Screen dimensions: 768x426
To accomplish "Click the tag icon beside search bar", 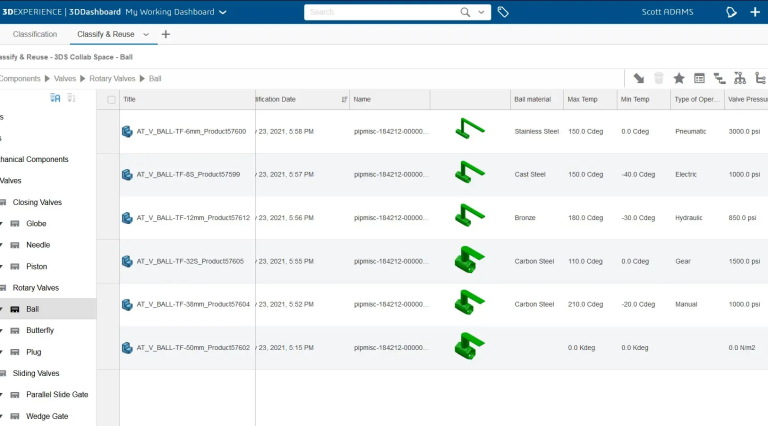I will [x=503, y=12].
